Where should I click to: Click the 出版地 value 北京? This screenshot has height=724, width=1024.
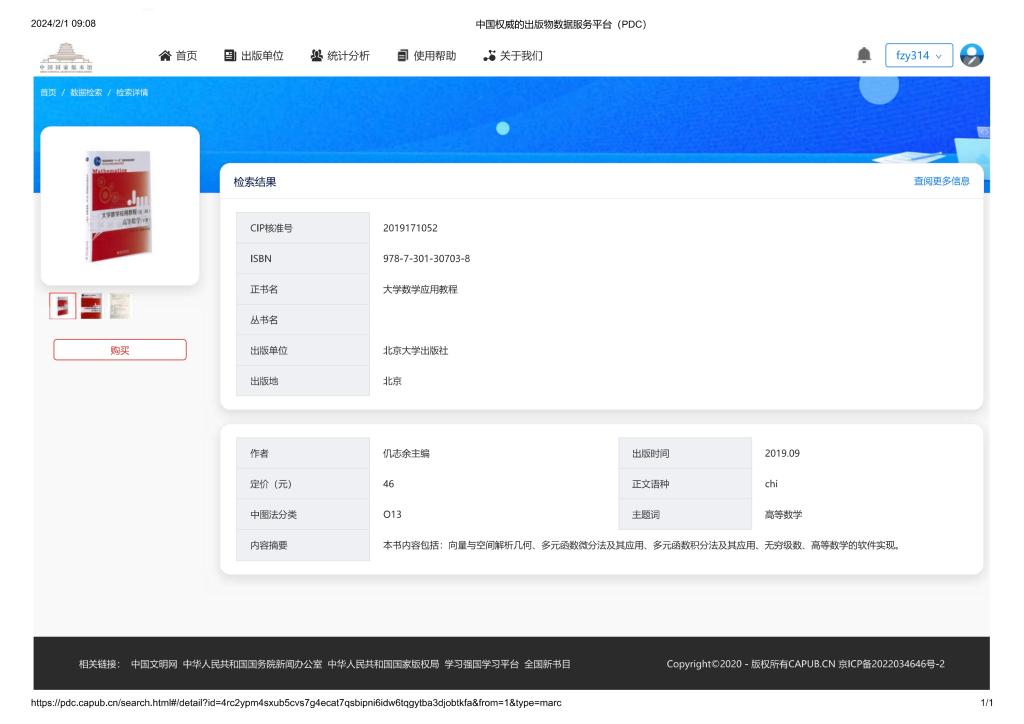click(x=392, y=381)
